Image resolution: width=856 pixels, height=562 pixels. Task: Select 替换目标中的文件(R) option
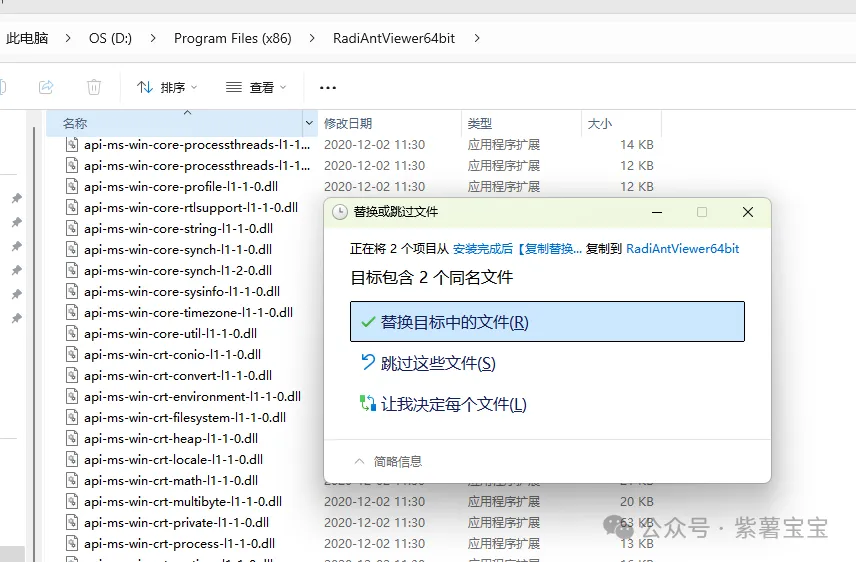(x=547, y=322)
